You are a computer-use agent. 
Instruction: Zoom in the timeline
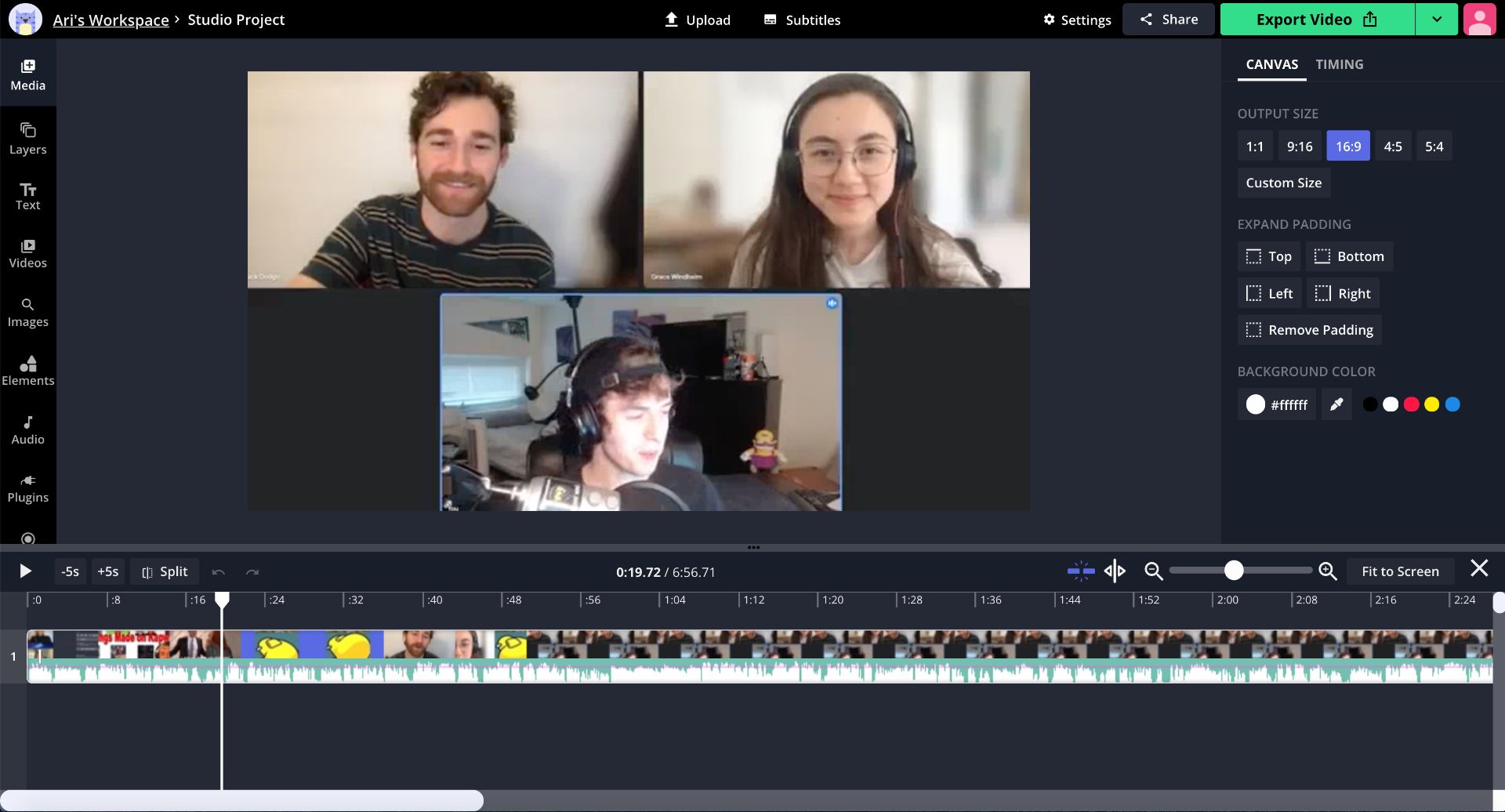[1328, 571]
